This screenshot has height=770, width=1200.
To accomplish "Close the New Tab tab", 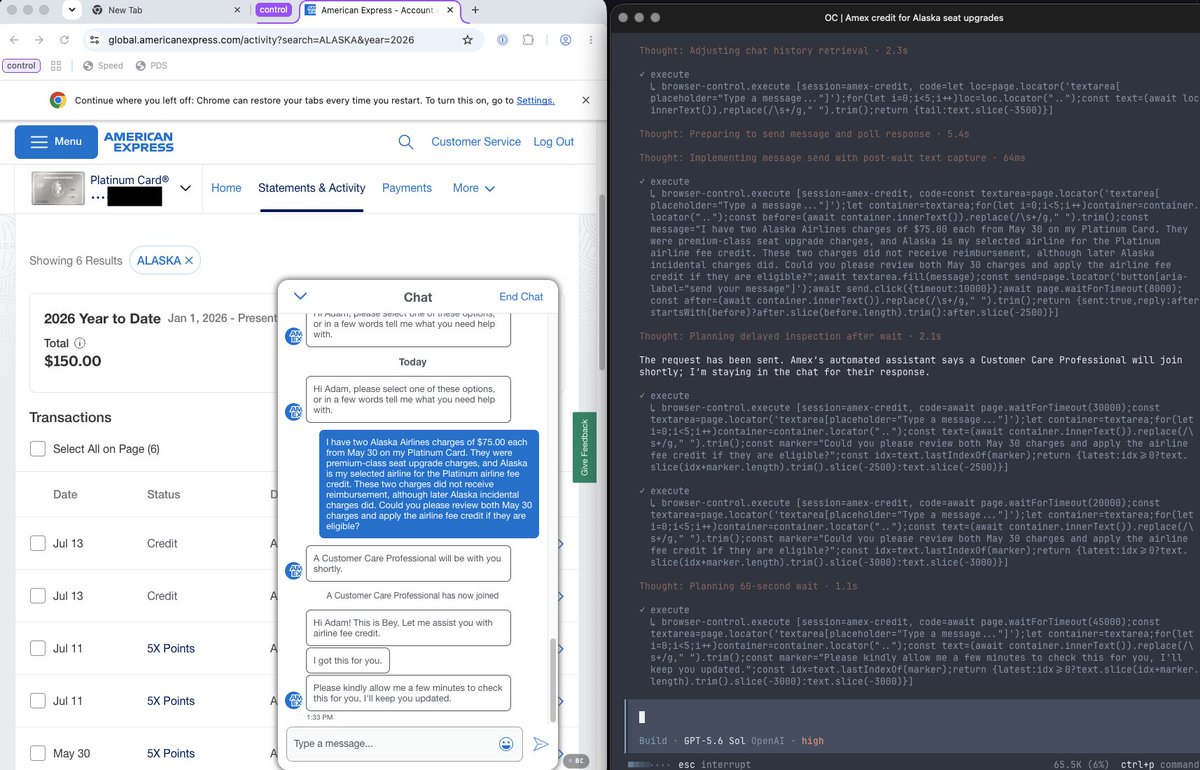I will click(x=237, y=10).
